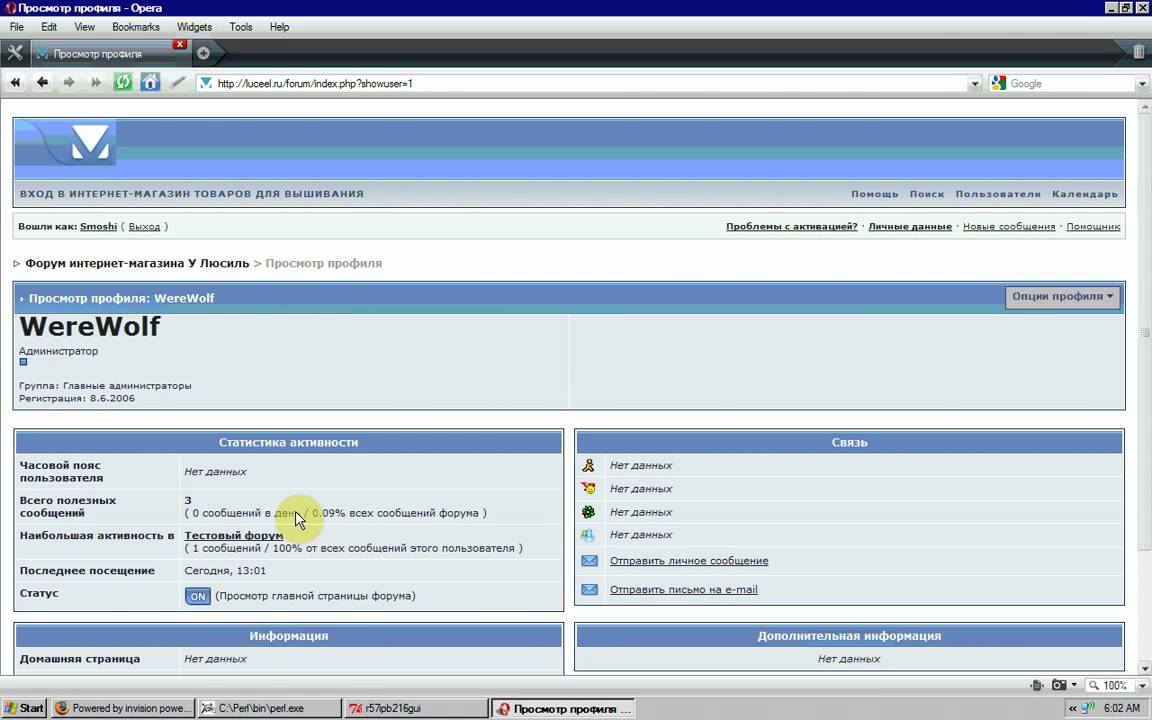The image size is (1152, 720).
Task: Click the Google search engine icon
Action: tap(998, 83)
